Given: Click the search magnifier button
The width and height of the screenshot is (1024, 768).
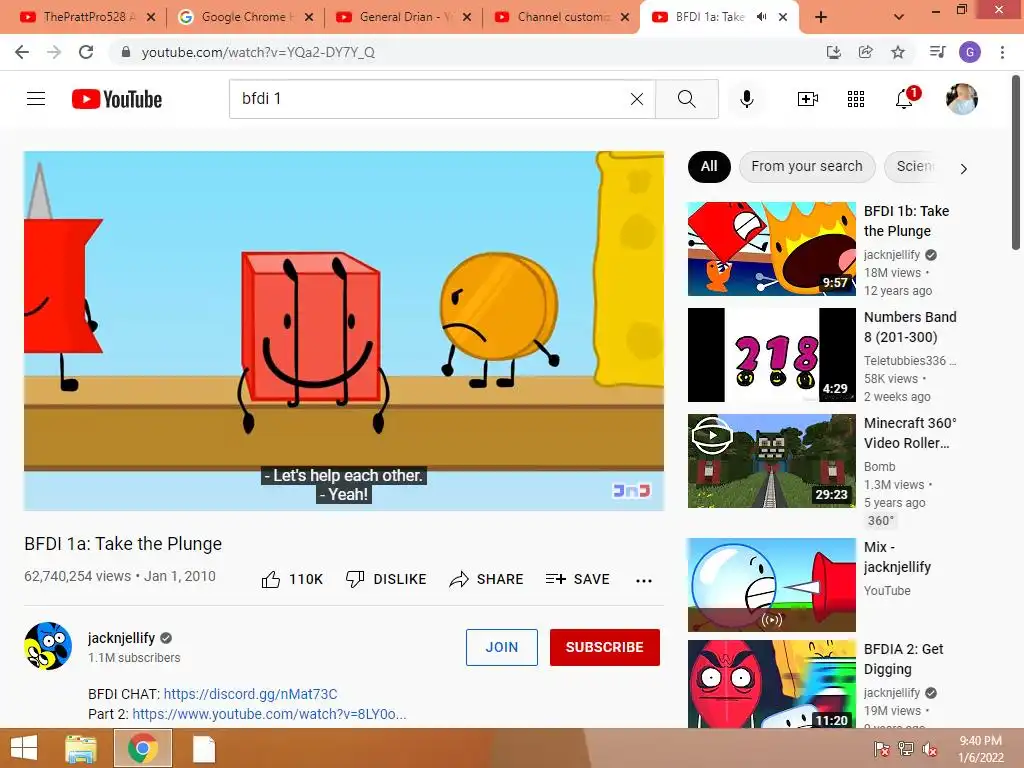Looking at the screenshot, I should click(x=686, y=99).
